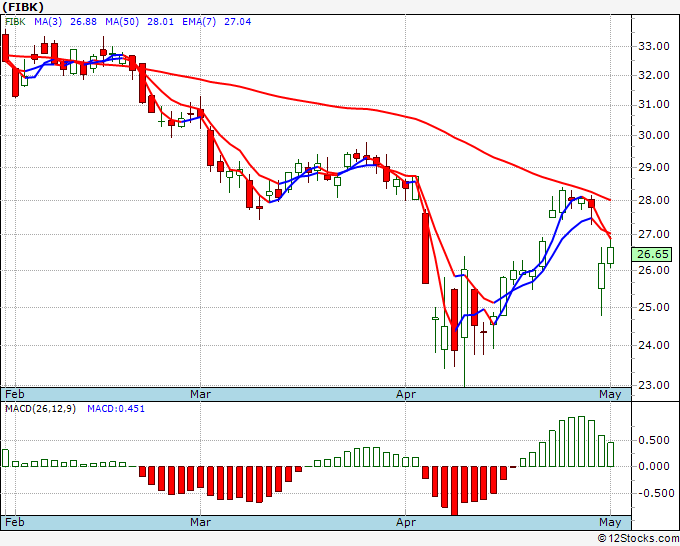Click the May label on price chart axis
This screenshot has width=680, height=546.
[610, 394]
